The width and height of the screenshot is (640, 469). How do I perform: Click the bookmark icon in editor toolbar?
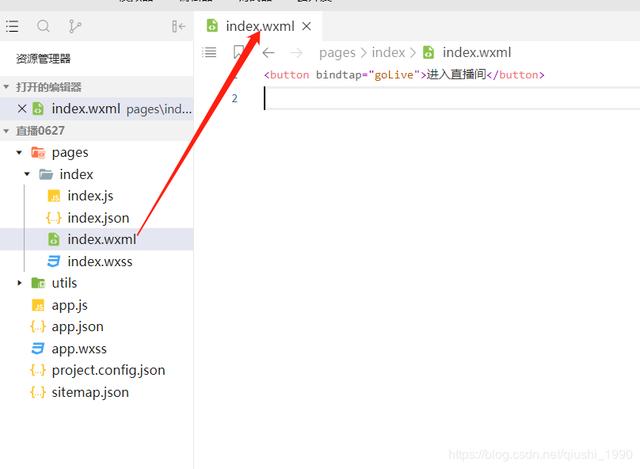(x=238, y=52)
